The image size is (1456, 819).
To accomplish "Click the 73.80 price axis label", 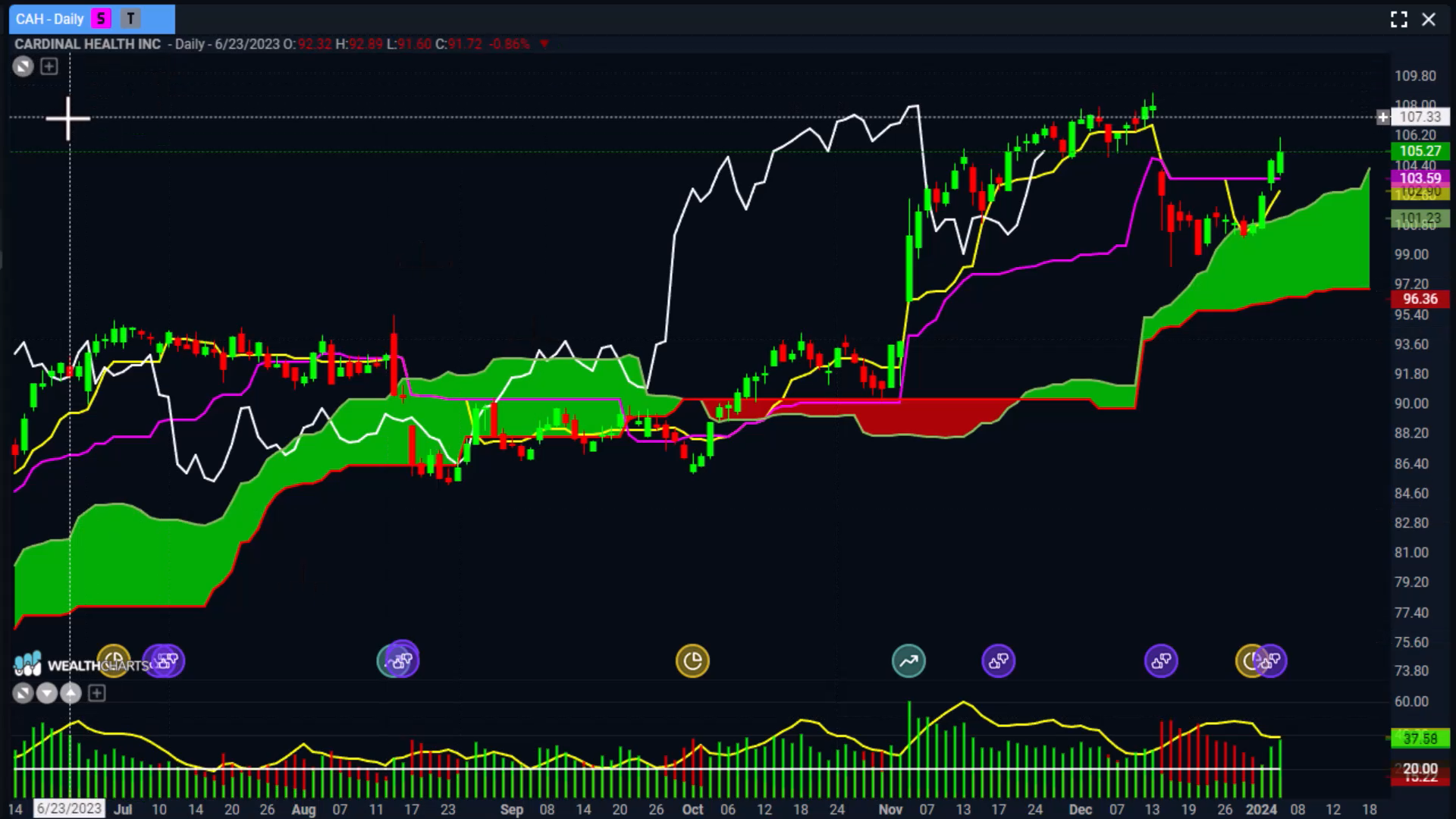I will [x=1411, y=670].
